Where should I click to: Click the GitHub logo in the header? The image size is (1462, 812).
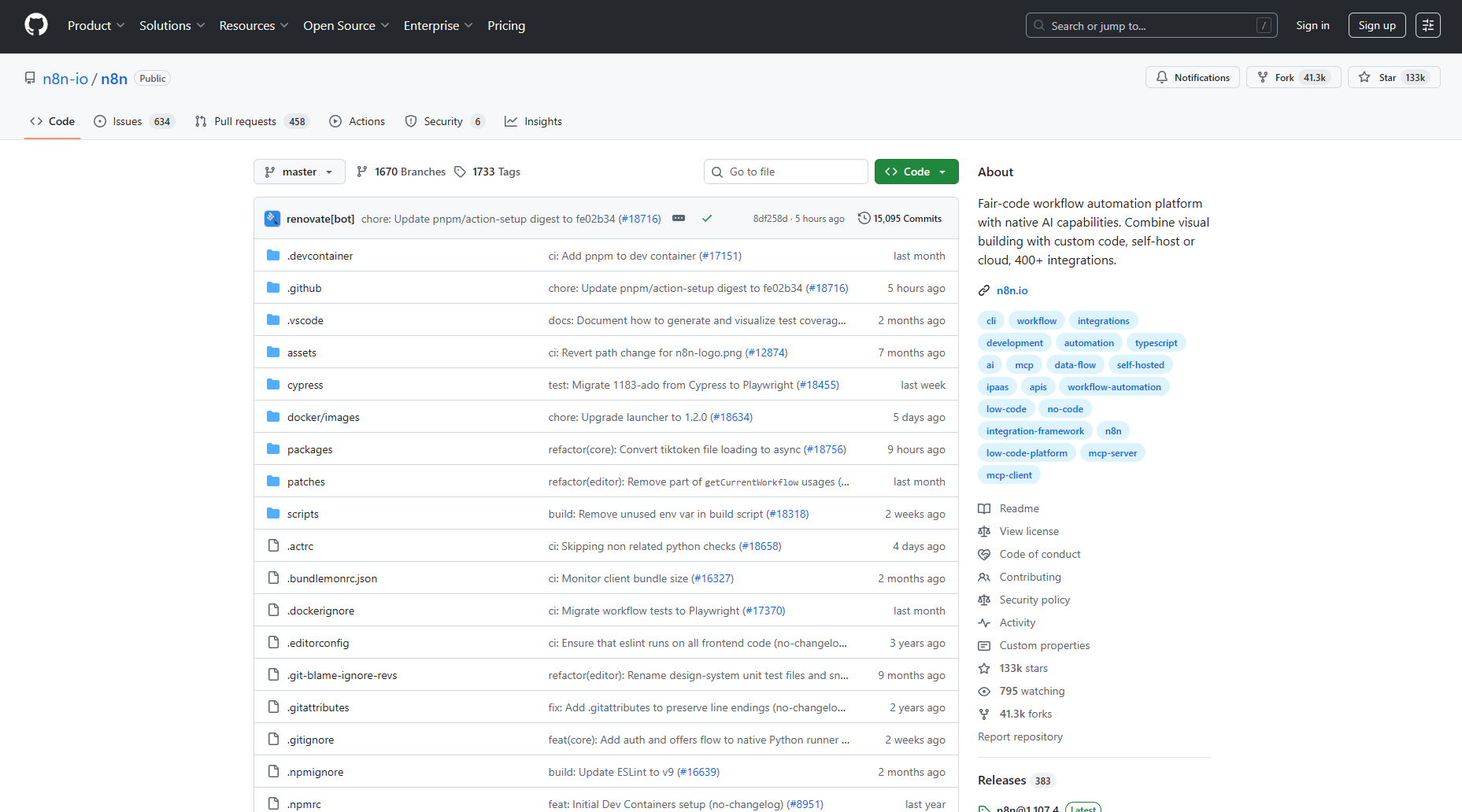tap(35, 24)
